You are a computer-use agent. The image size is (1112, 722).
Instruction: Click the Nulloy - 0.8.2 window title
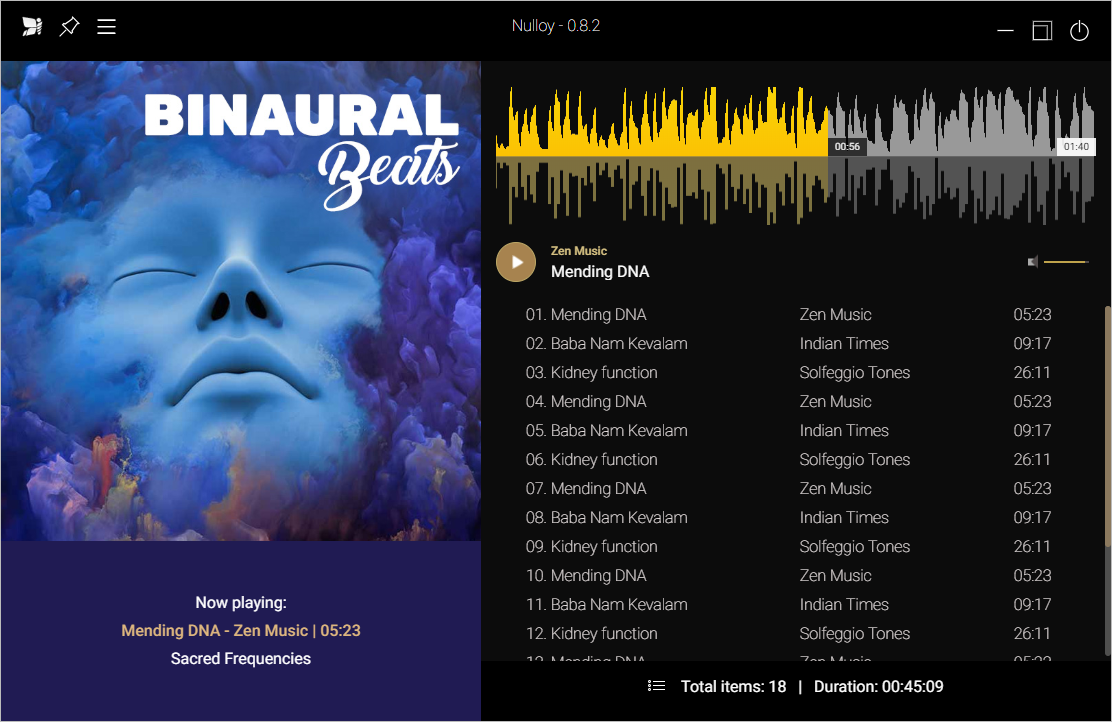click(556, 26)
